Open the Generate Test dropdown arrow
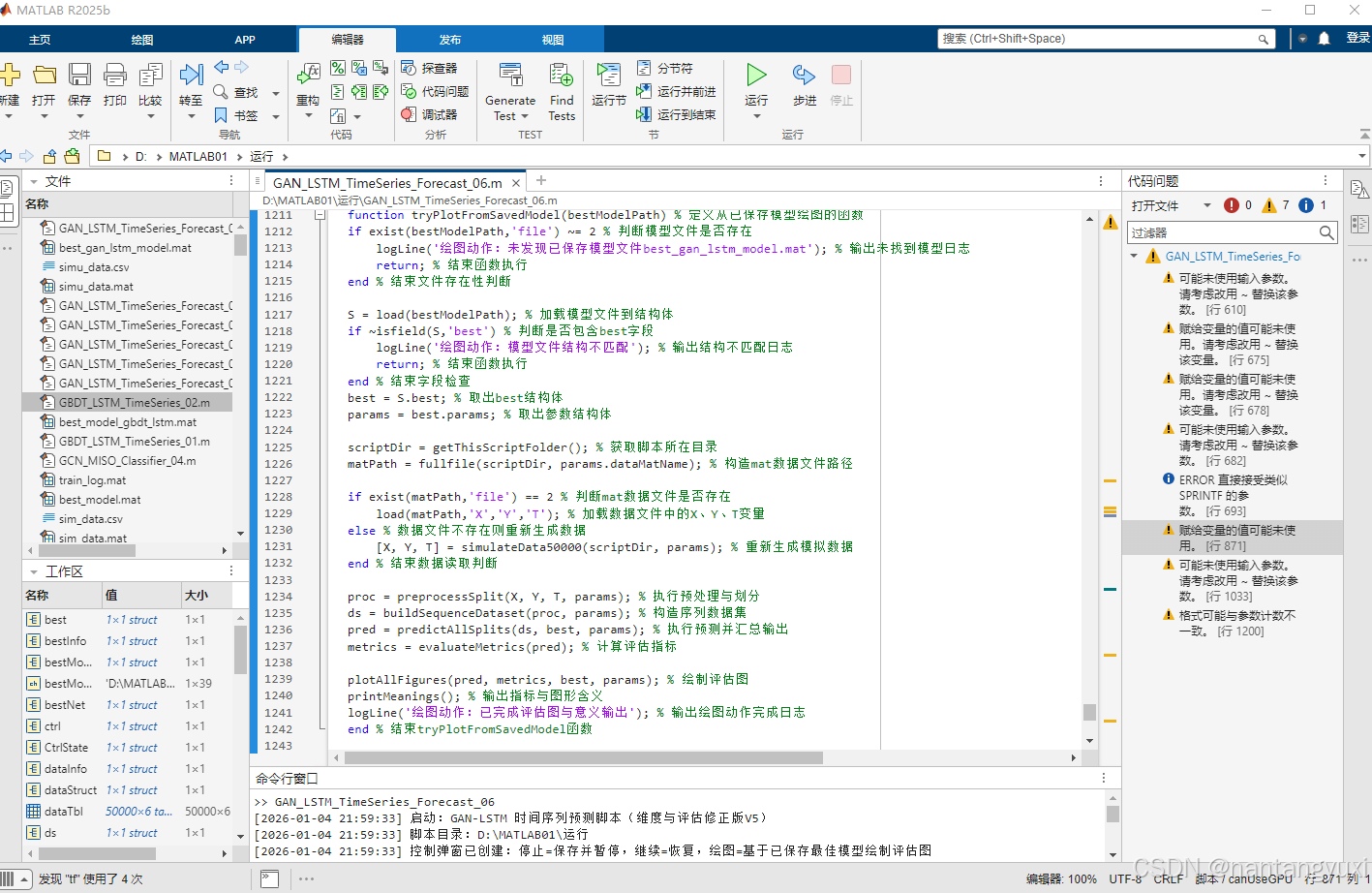This screenshot has height=893, width=1372. click(525, 116)
